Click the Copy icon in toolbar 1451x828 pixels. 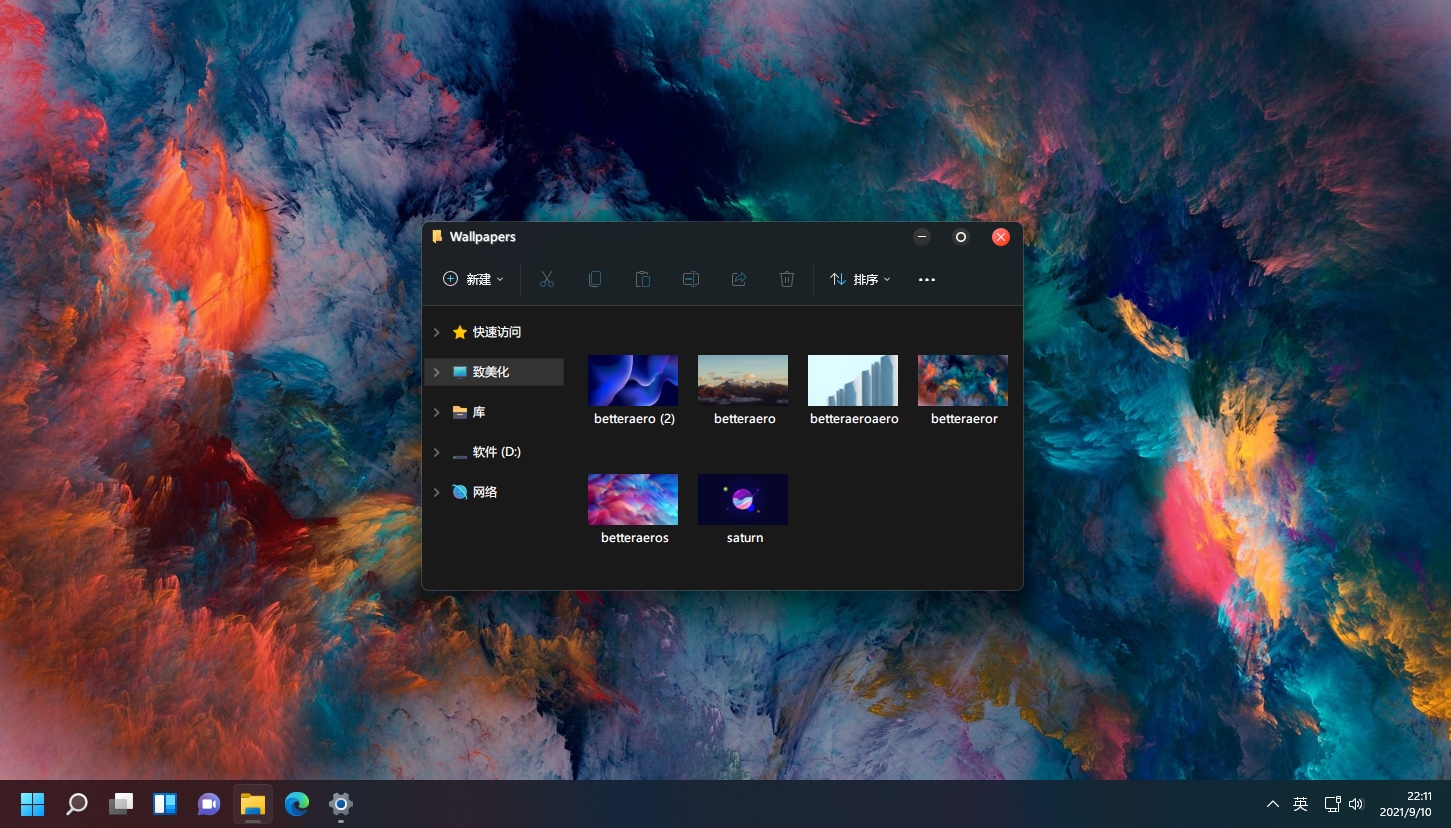[594, 279]
